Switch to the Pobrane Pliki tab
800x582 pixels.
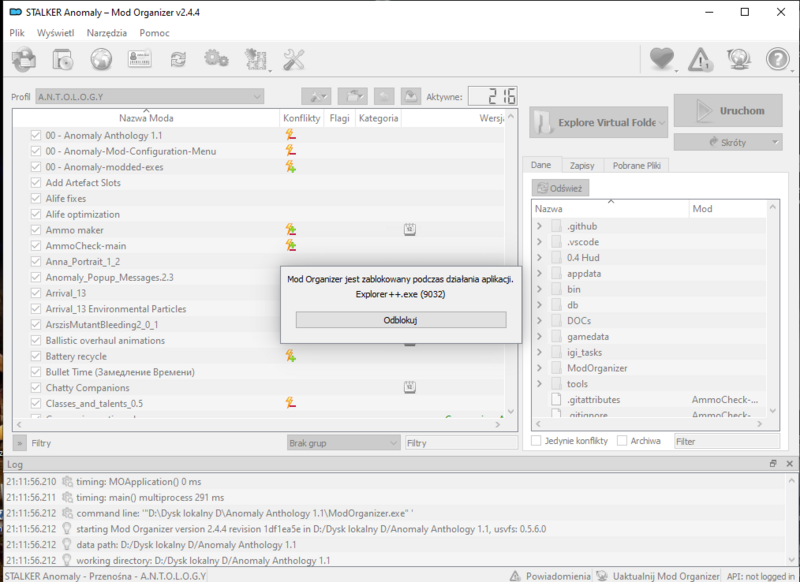pyautogui.click(x=636, y=165)
